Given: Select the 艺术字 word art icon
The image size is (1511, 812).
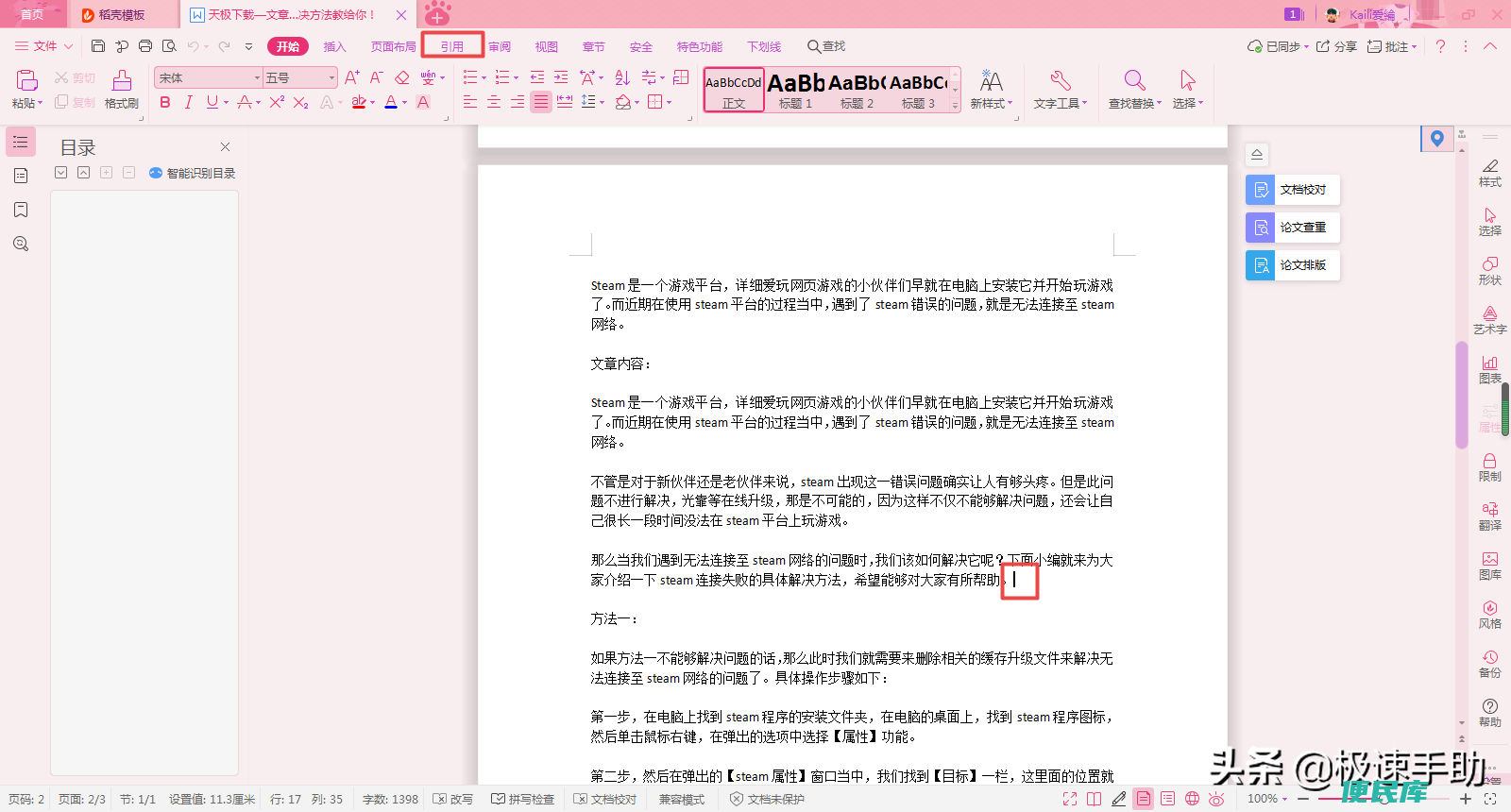Looking at the screenshot, I should pyautogui.click(x=1489, y=320).
